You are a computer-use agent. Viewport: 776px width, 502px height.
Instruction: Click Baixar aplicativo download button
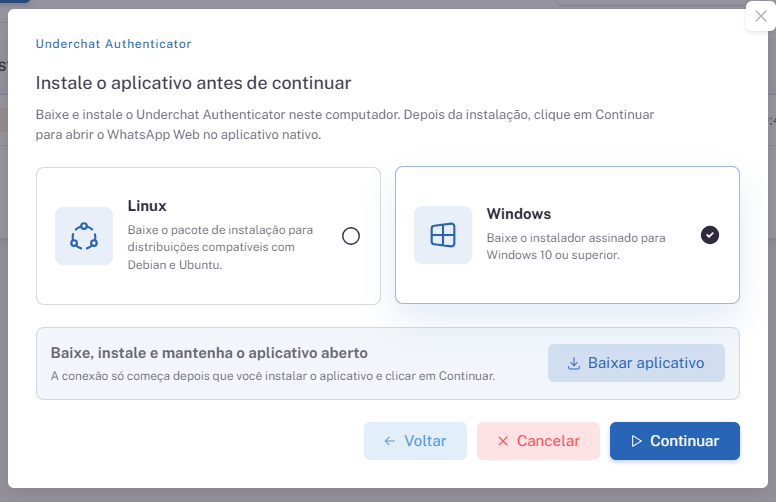coord(636,363)
